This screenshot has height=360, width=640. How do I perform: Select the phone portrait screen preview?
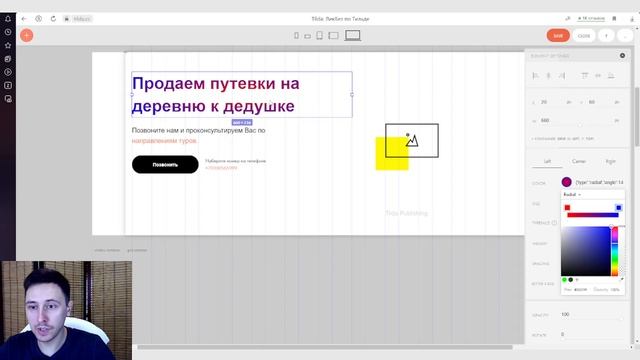tap(296, 36)
